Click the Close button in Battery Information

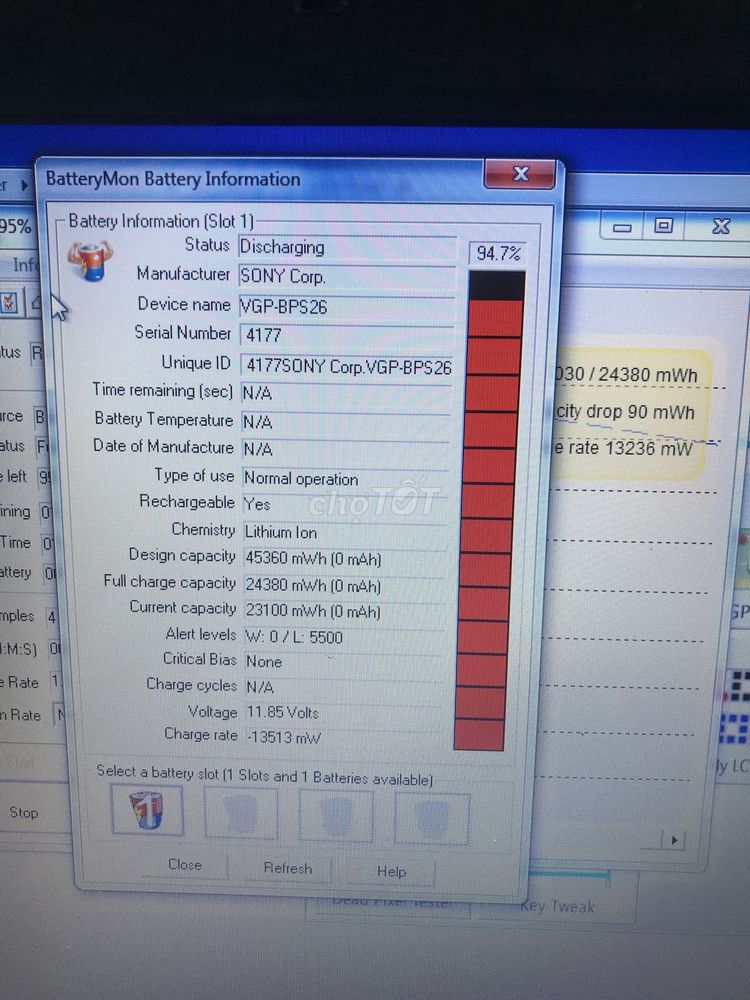(x=185, y=865)
